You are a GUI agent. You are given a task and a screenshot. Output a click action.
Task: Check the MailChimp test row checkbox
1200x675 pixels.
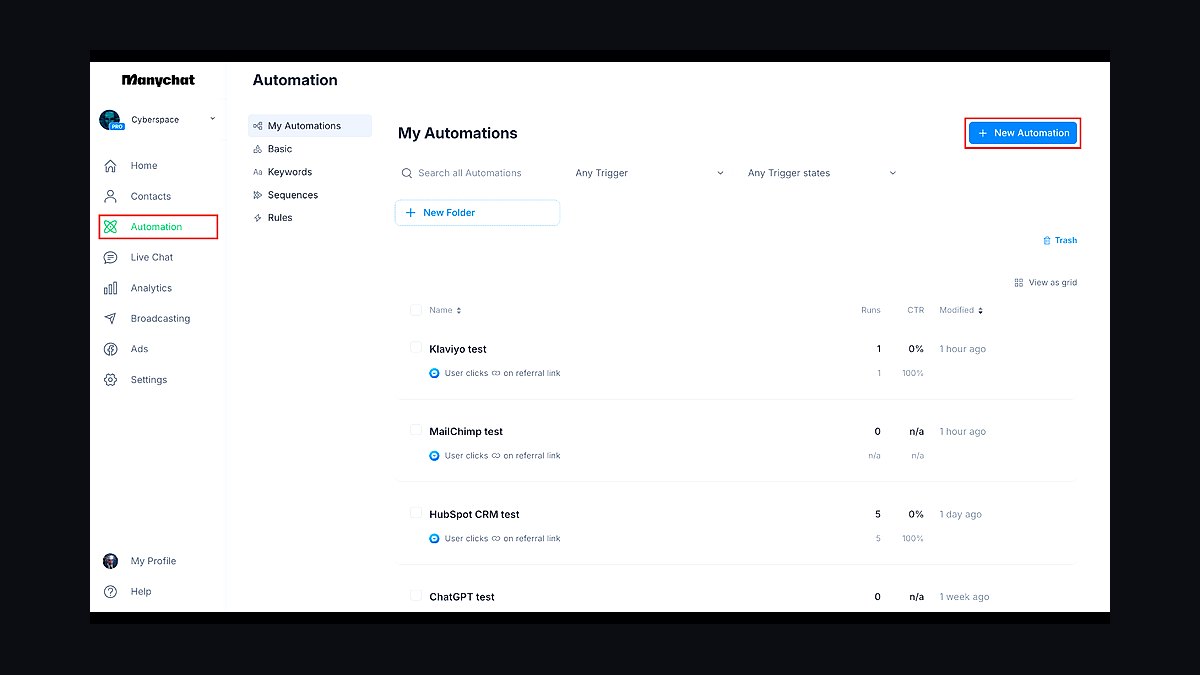416,430
